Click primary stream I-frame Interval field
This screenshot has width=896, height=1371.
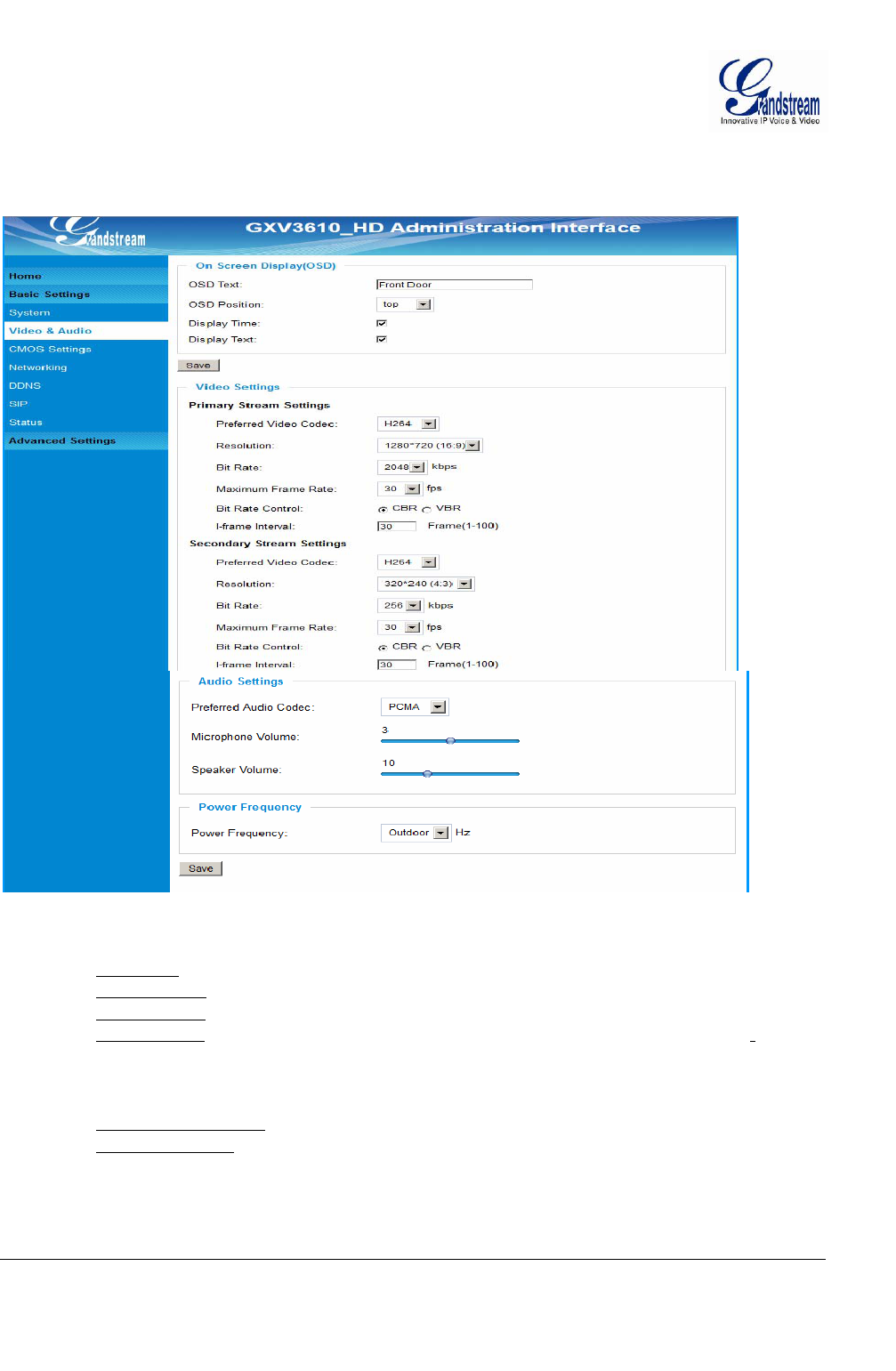(x=397, y=527)
